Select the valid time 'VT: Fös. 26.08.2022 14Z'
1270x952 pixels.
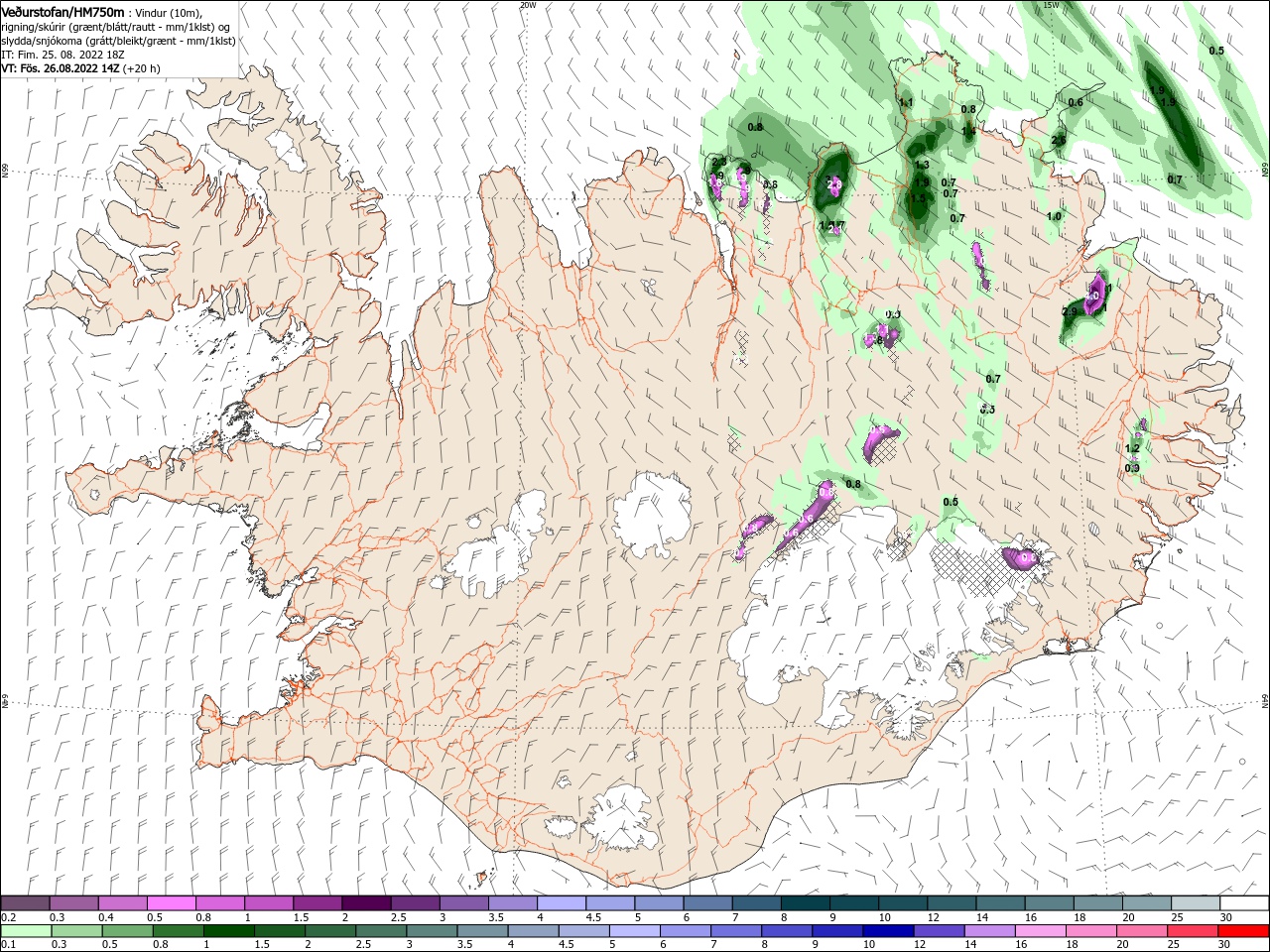point(60,68)
